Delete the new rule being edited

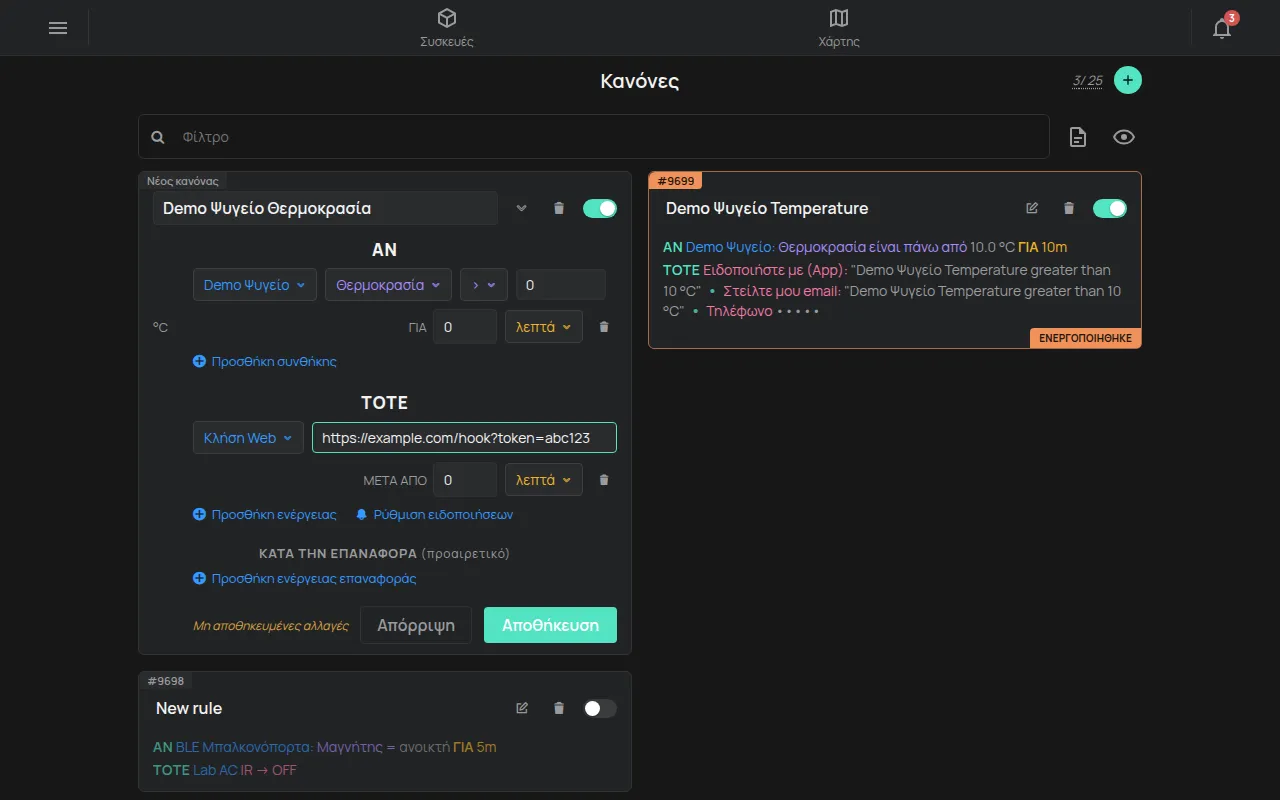pyautogui.click(x=559, y=208)
